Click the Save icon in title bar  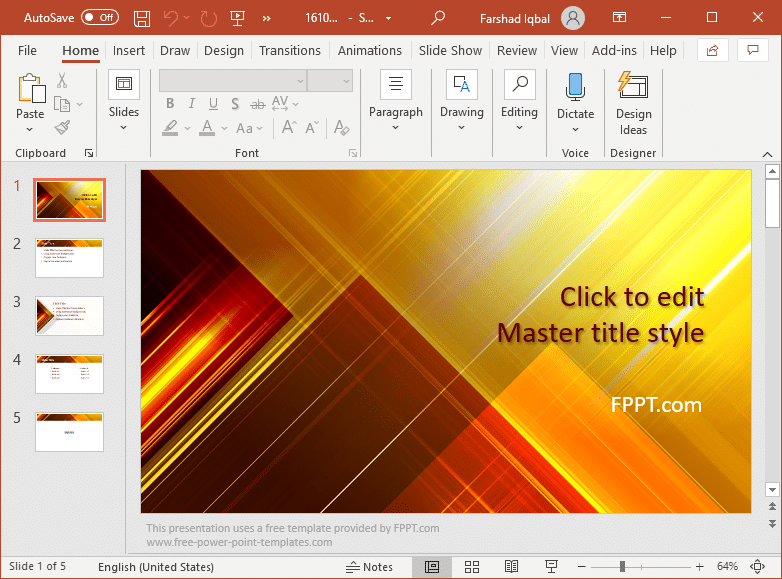coord(142,18)
